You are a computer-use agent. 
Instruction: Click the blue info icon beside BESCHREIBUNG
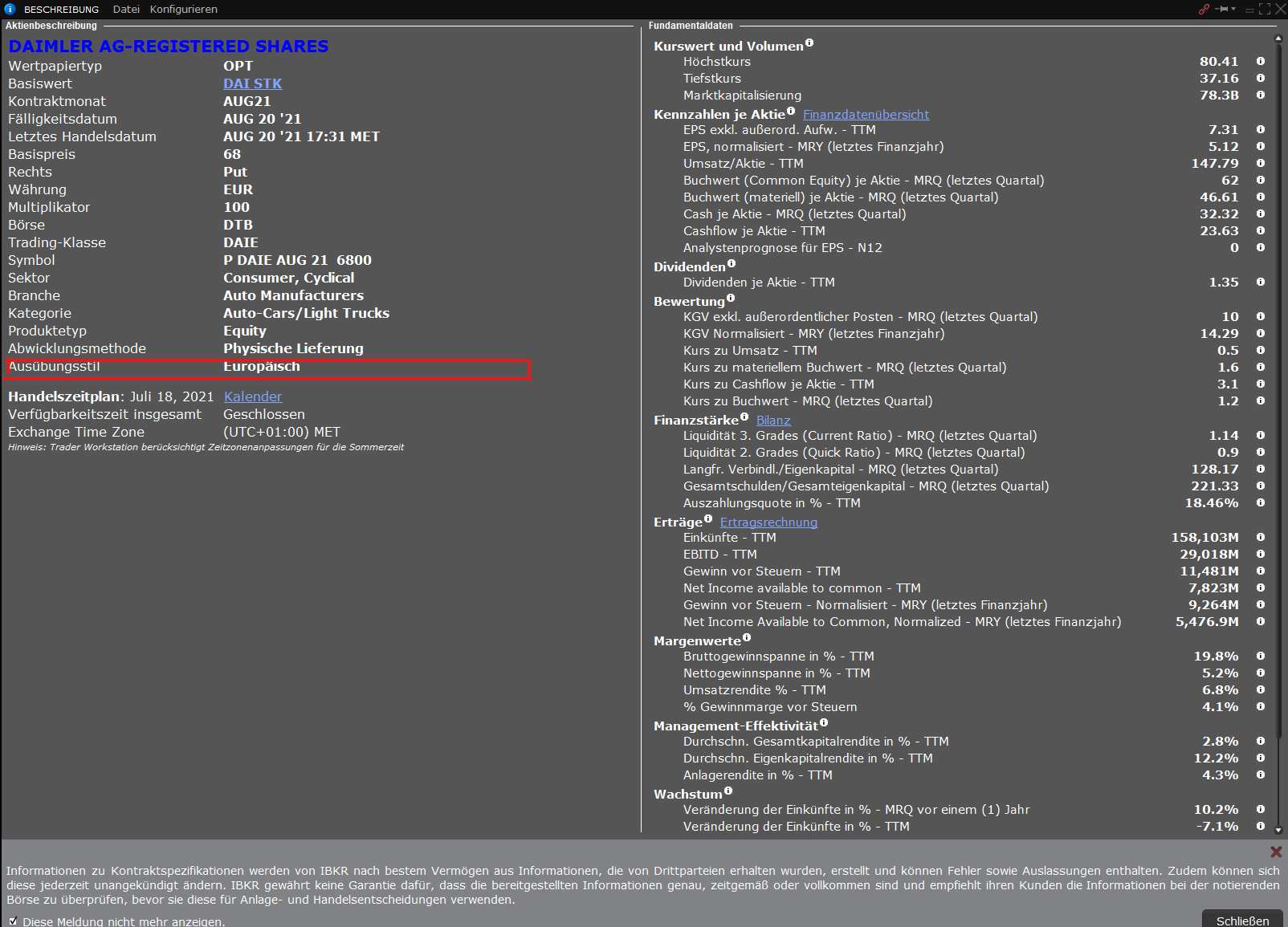click(10, 9)
